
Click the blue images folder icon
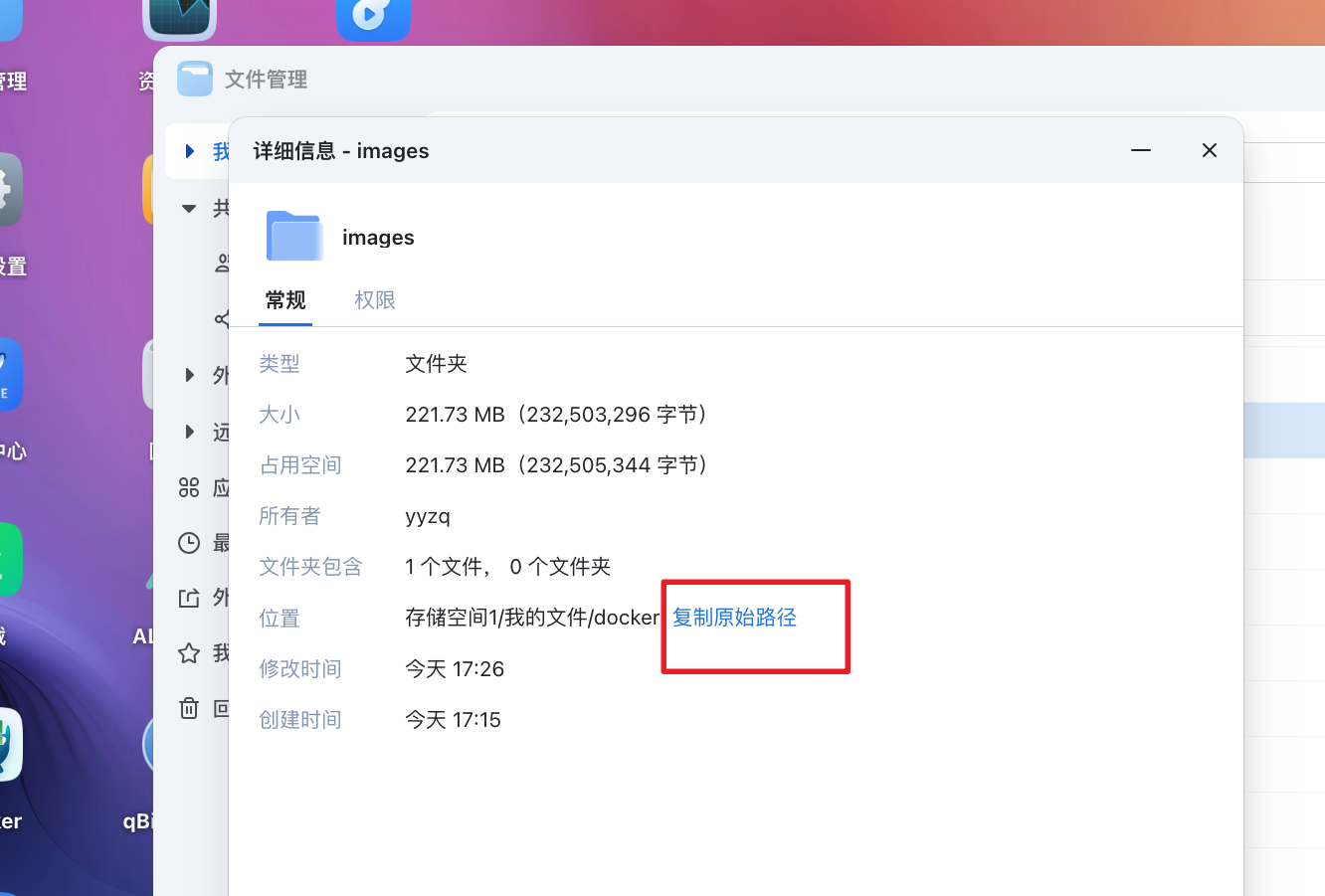pyautogui.click(x=294, y=237)
